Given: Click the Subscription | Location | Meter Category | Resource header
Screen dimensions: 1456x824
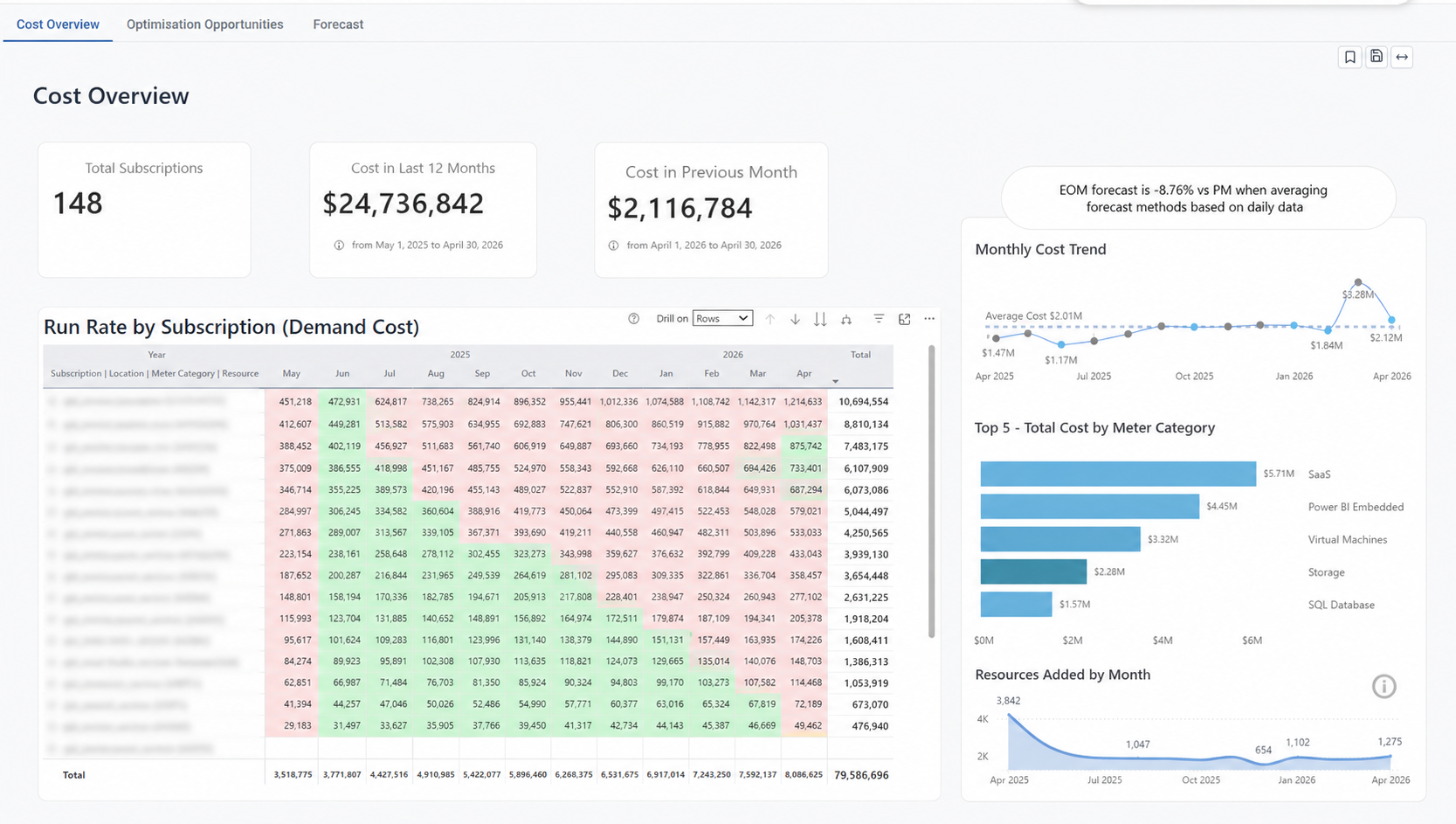Looking at the screenshot, I should tap(155, 373).
